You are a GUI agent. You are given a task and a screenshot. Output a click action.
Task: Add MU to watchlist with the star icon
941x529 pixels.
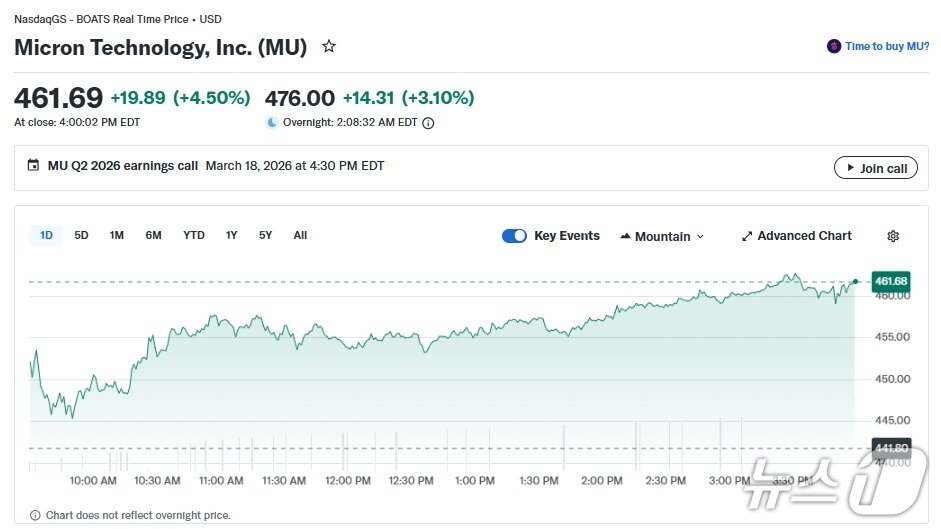click(x=329, y=46)
